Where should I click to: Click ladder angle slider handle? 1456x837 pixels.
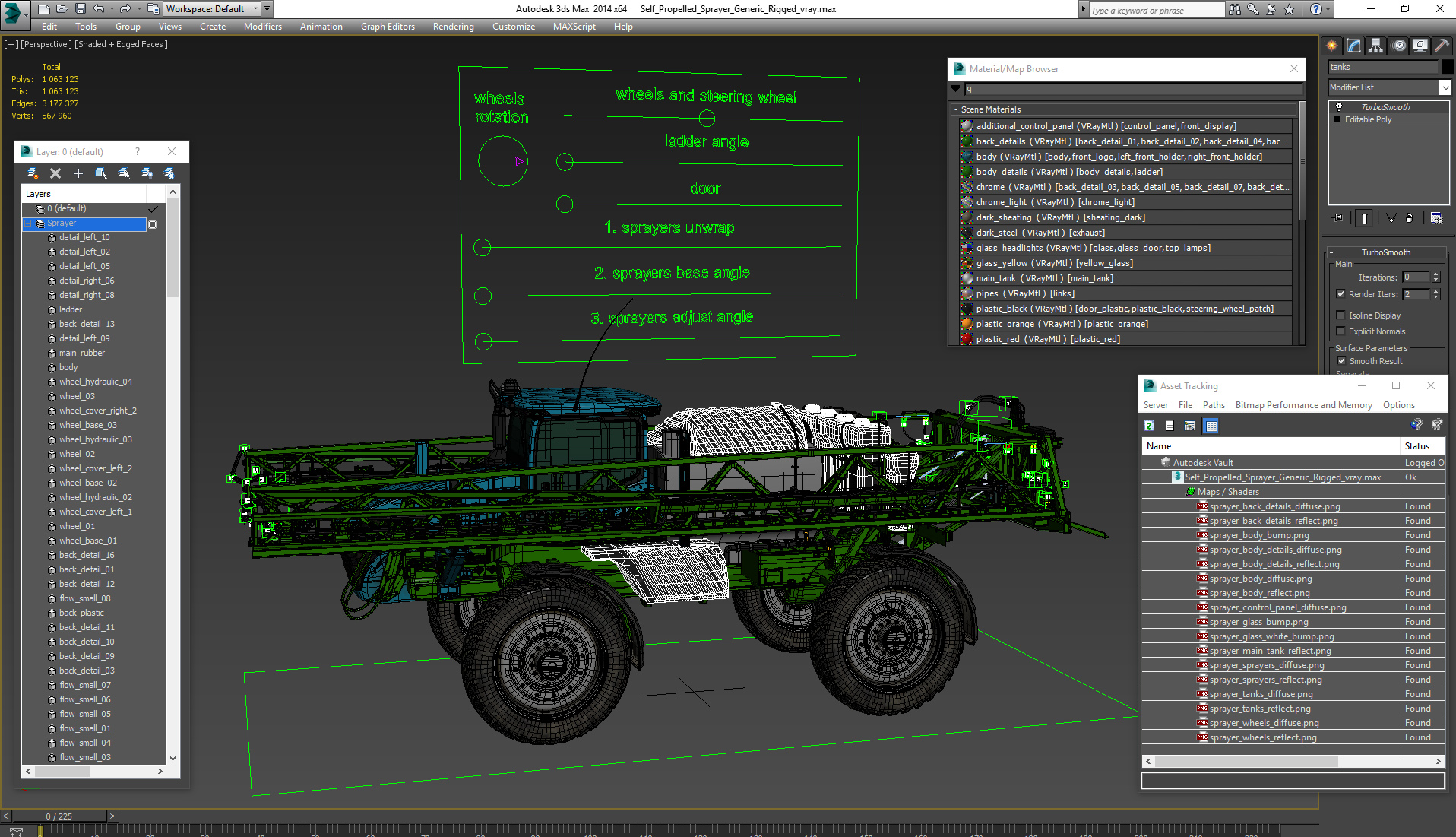[x=565, y=162]
